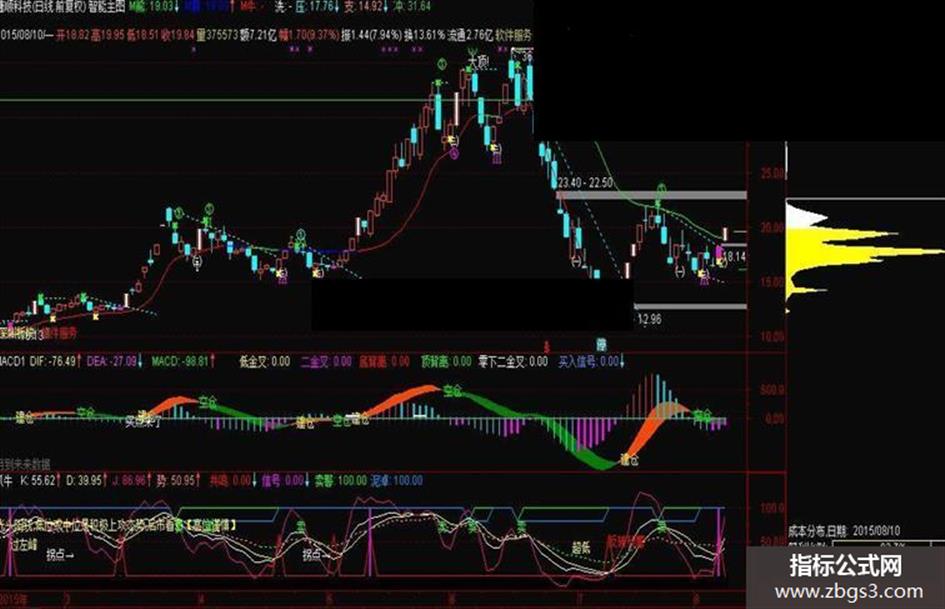Click the 冲:31.64 value in header
Image resolution: width=945 pixels, height=609 pixels.
click(412, 7)
